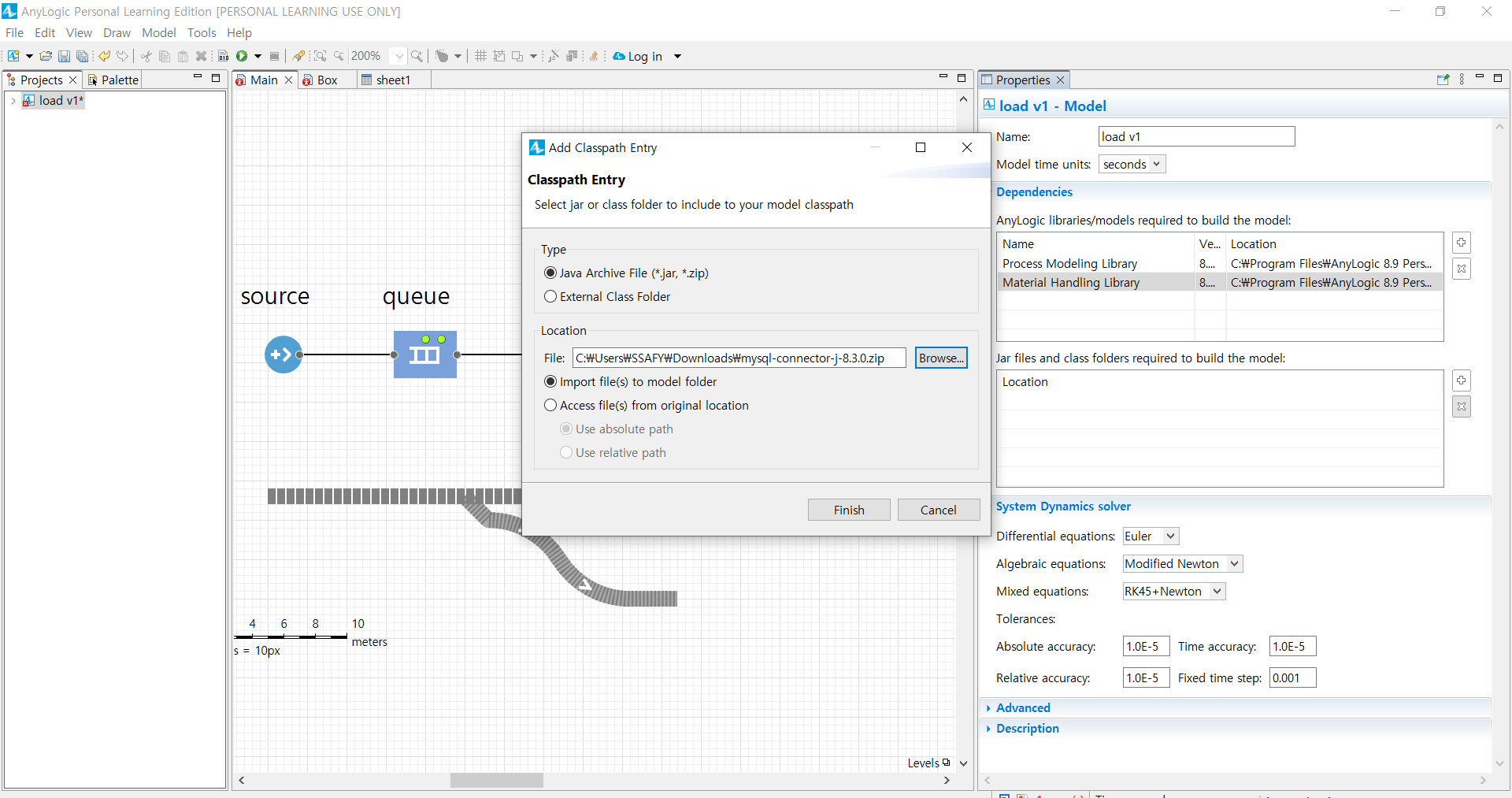Screen dimensions: 1512x798
Task: Click the source block on canvas
Action: click(x=283, y=354)
